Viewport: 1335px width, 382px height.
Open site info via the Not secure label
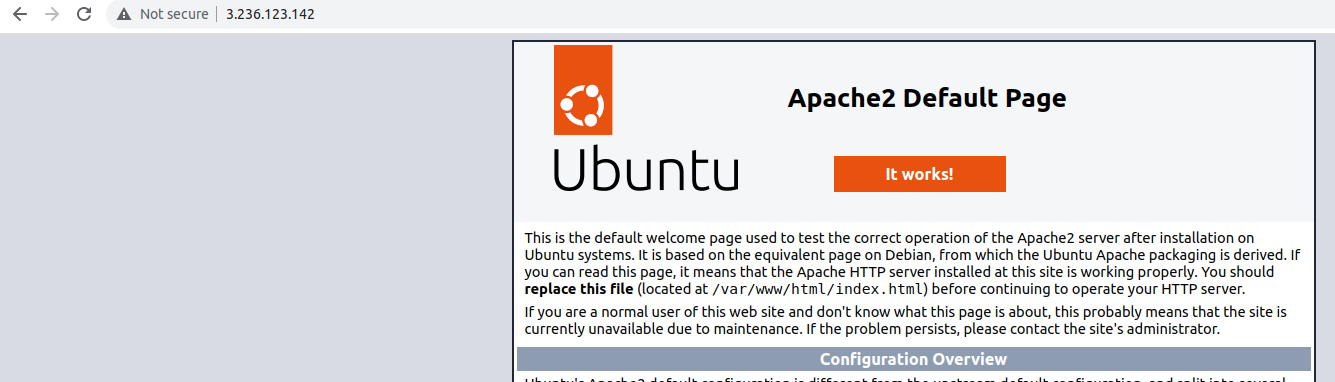(174, 14)
